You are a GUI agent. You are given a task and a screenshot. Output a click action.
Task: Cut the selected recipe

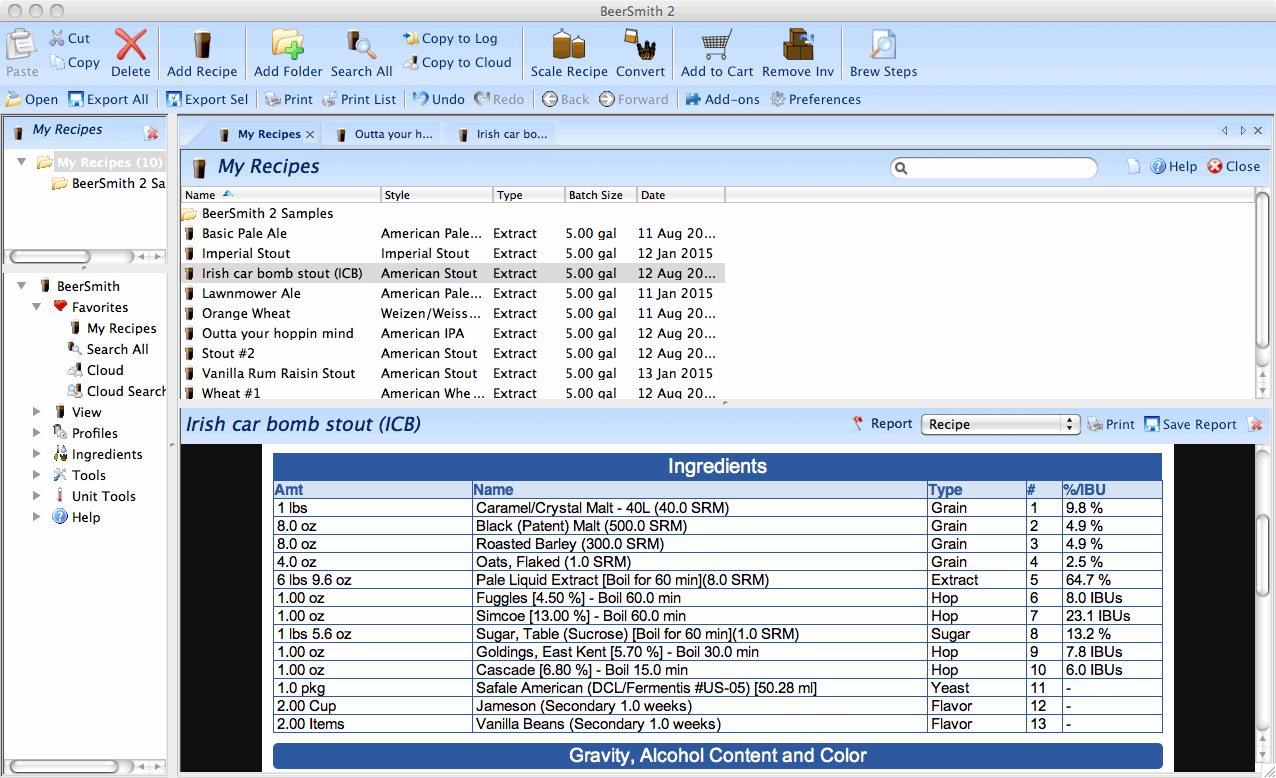(x=69, y=39)
